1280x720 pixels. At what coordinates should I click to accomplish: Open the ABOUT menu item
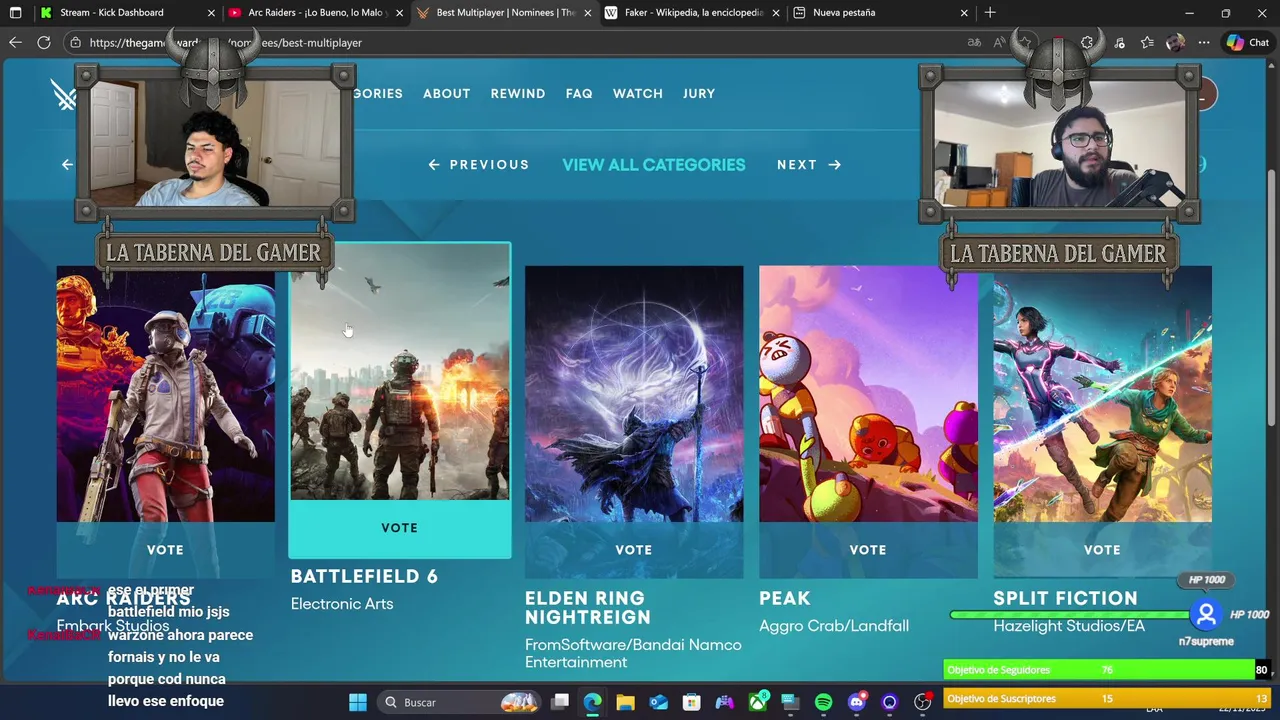pos(446,93)
